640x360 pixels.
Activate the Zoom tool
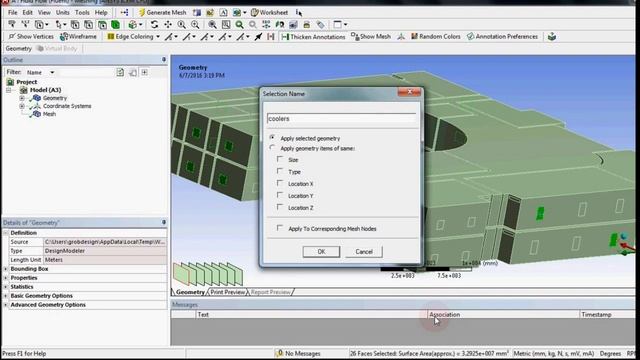(x=181, y=25)
